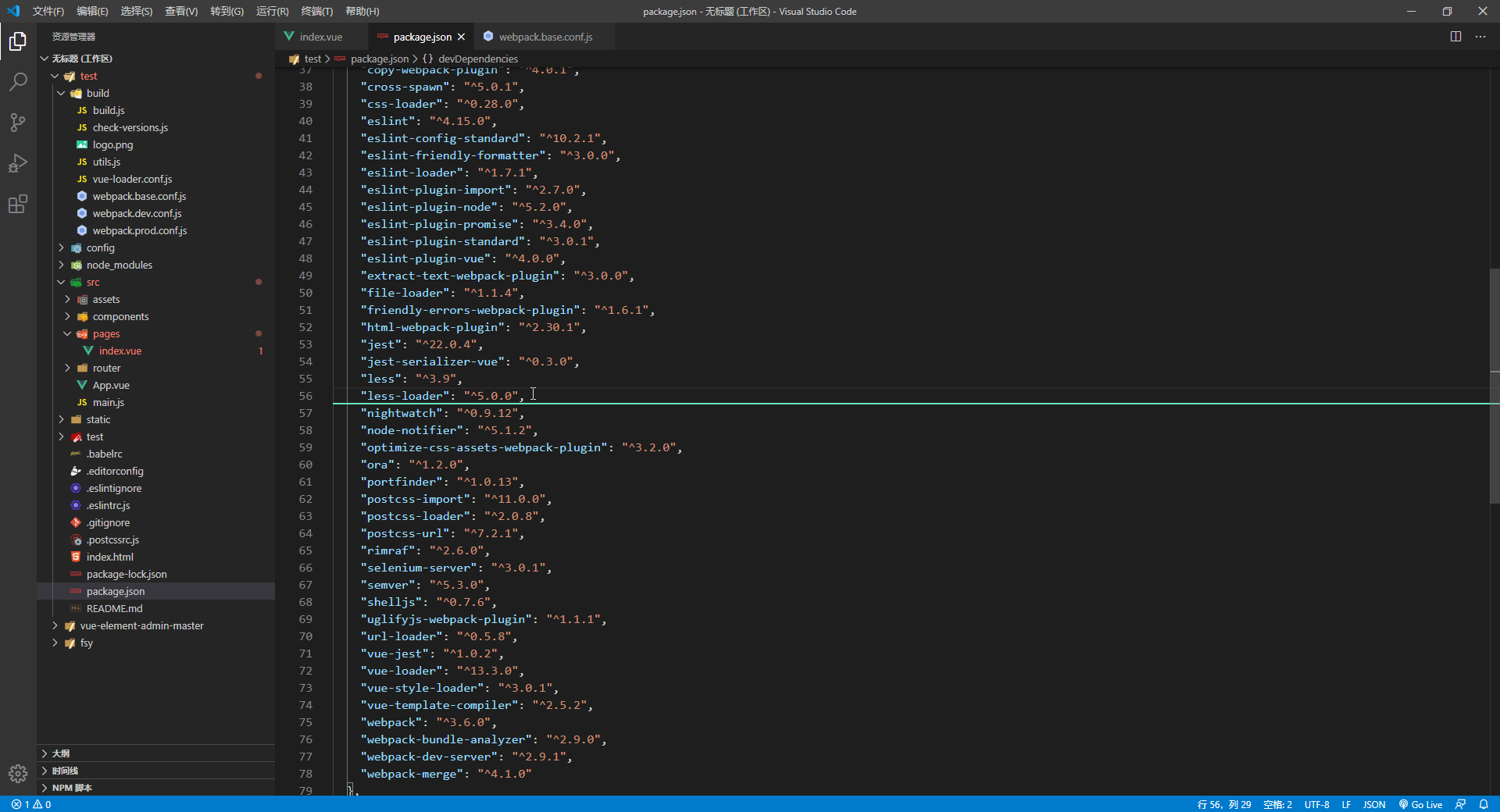
Task: Click the errors and warnings status indicator
Action: 31,804
